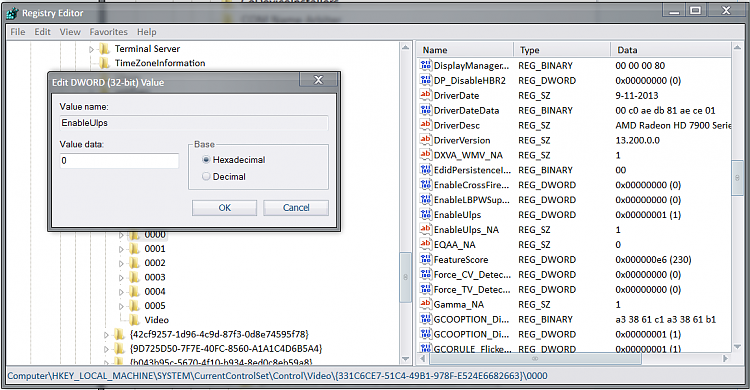The image size is (750, 390).
Task: Sort values by the Data column header
Action: pyautogui.click(x=671, y=50)
